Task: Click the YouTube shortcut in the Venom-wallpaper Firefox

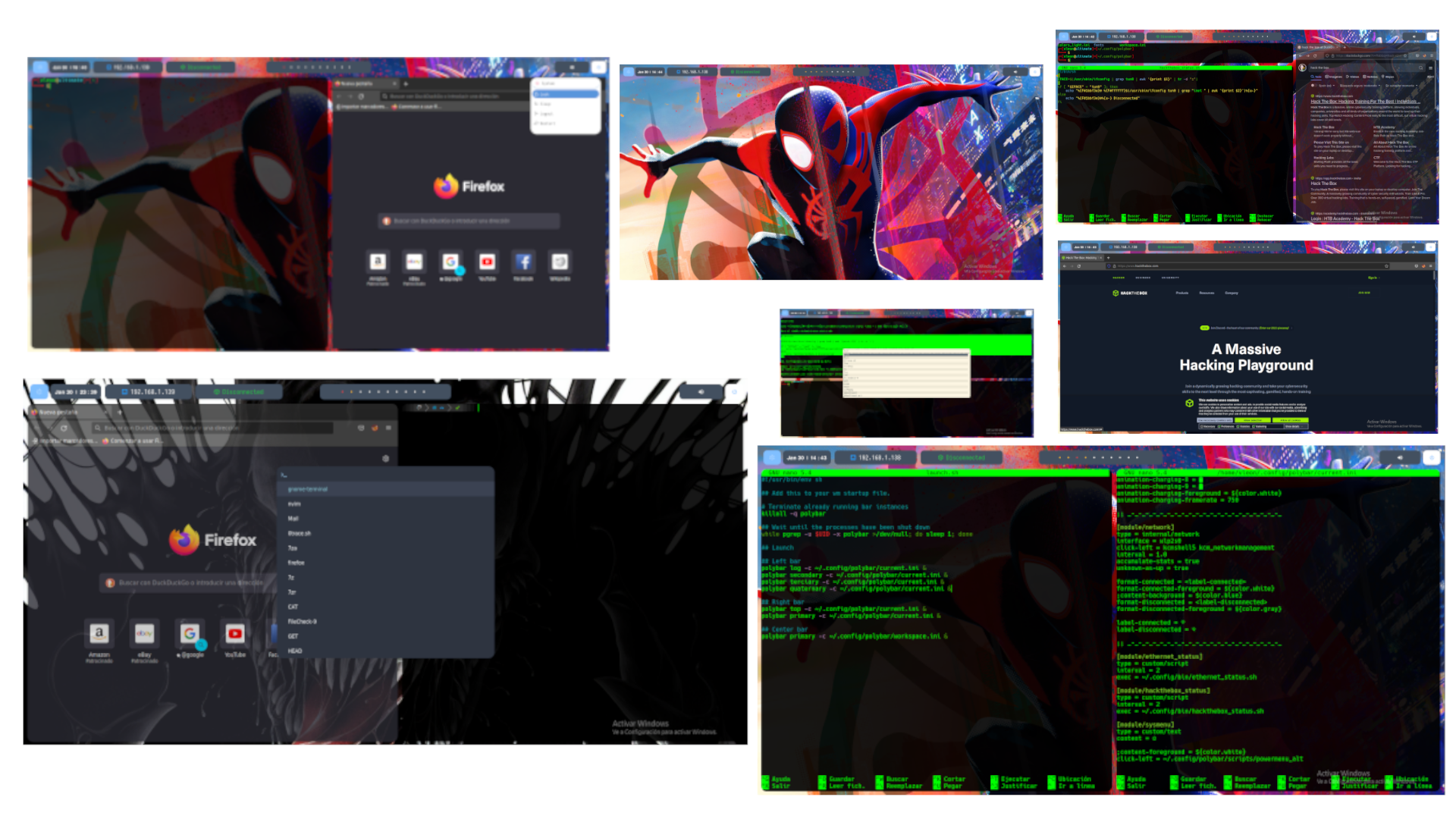Action: click(235, 633)
